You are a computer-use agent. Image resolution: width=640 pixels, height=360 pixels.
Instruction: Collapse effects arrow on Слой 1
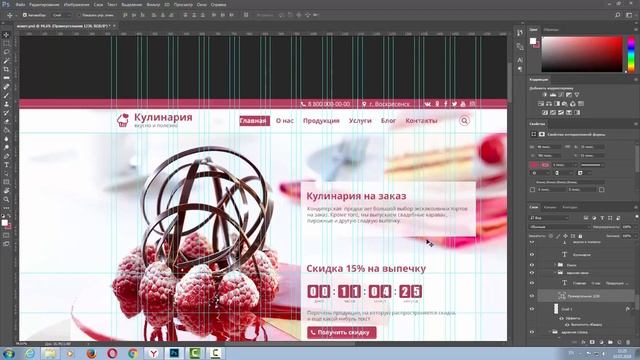click(634, 309)
